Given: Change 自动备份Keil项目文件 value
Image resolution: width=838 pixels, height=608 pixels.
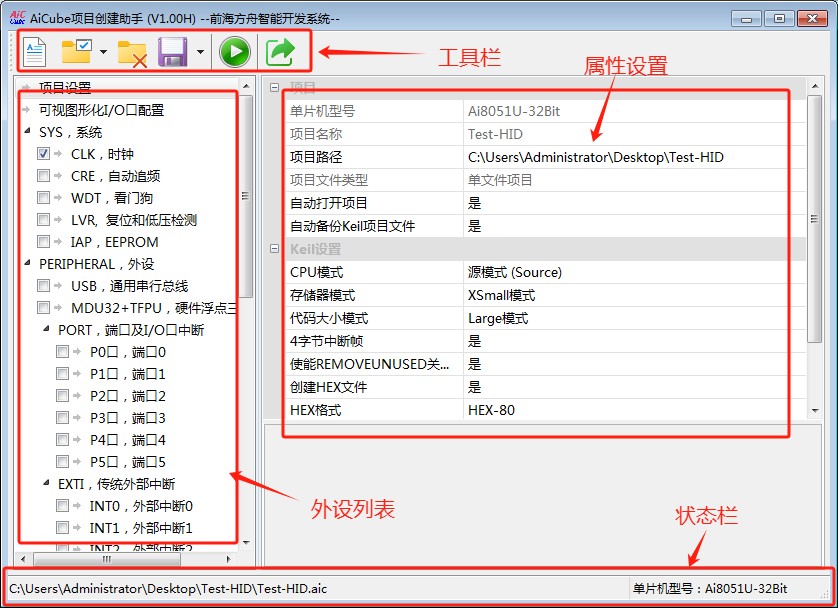Looking at the screenshot, I should [x=634, y=226].
